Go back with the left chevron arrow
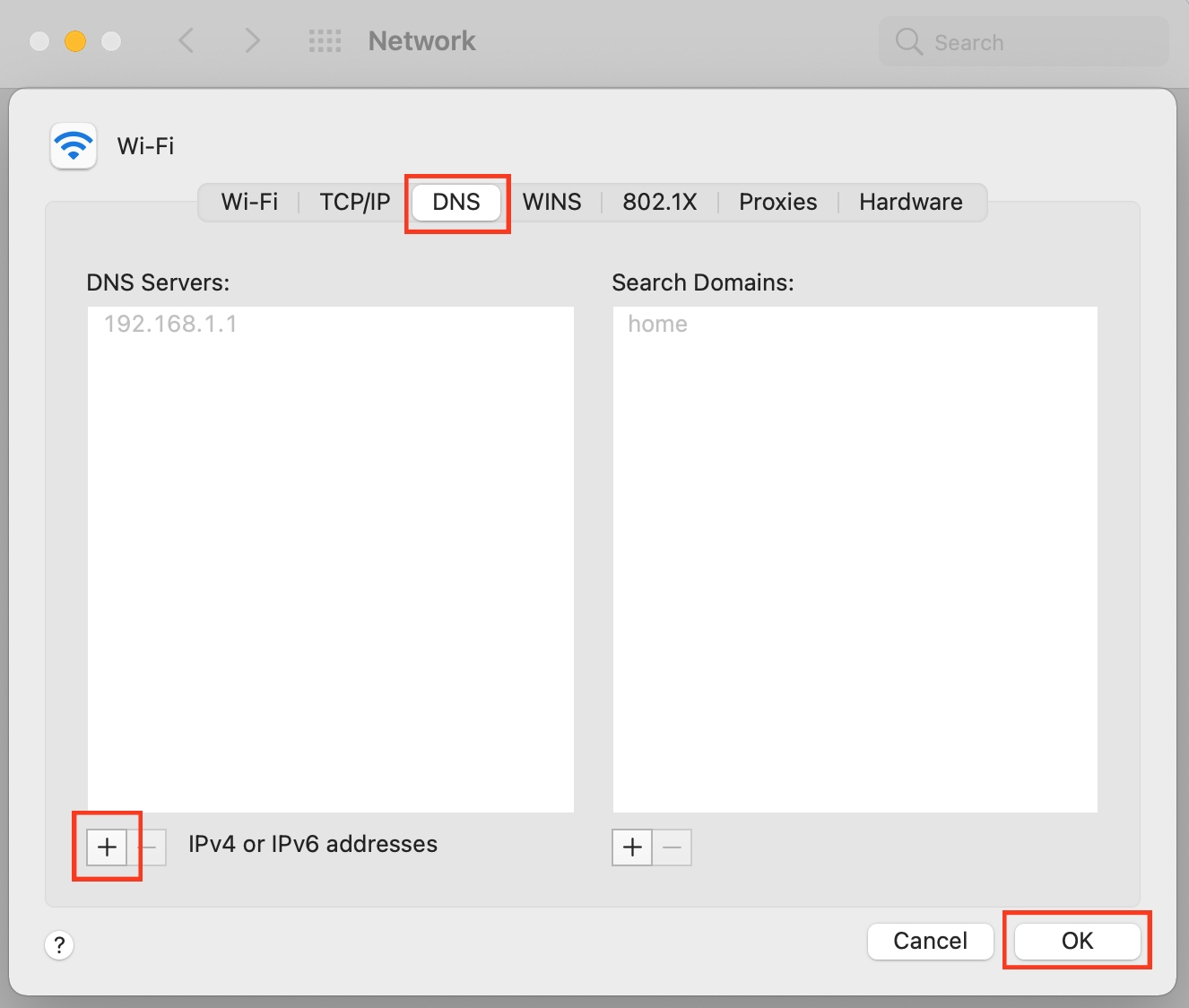 (187, 40)
